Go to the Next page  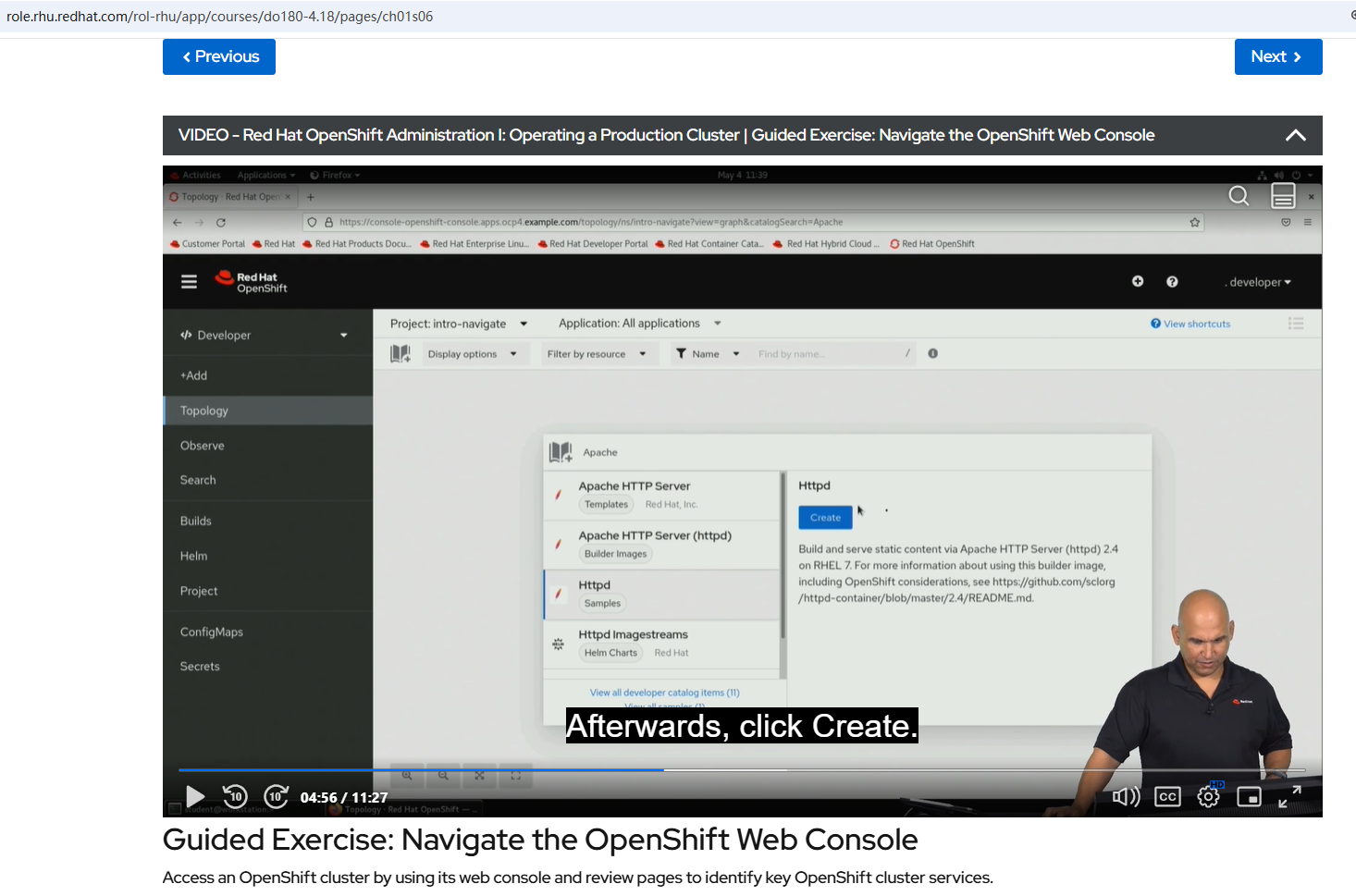(x=1278, y=56)
